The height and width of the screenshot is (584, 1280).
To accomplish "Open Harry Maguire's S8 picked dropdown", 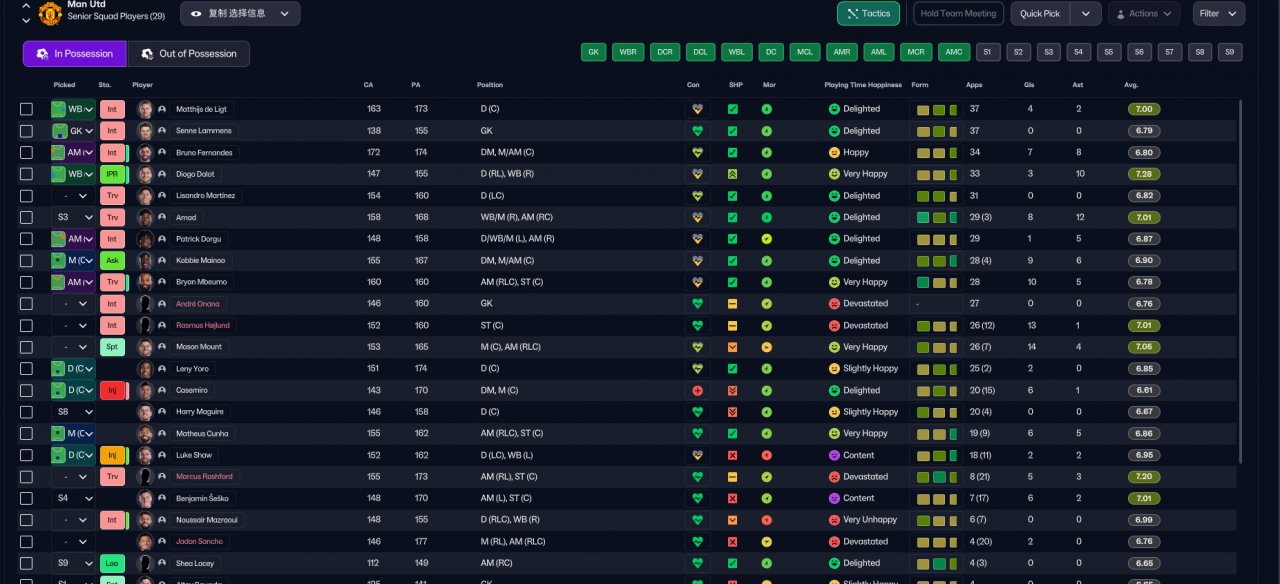I will tap(73, 412).
